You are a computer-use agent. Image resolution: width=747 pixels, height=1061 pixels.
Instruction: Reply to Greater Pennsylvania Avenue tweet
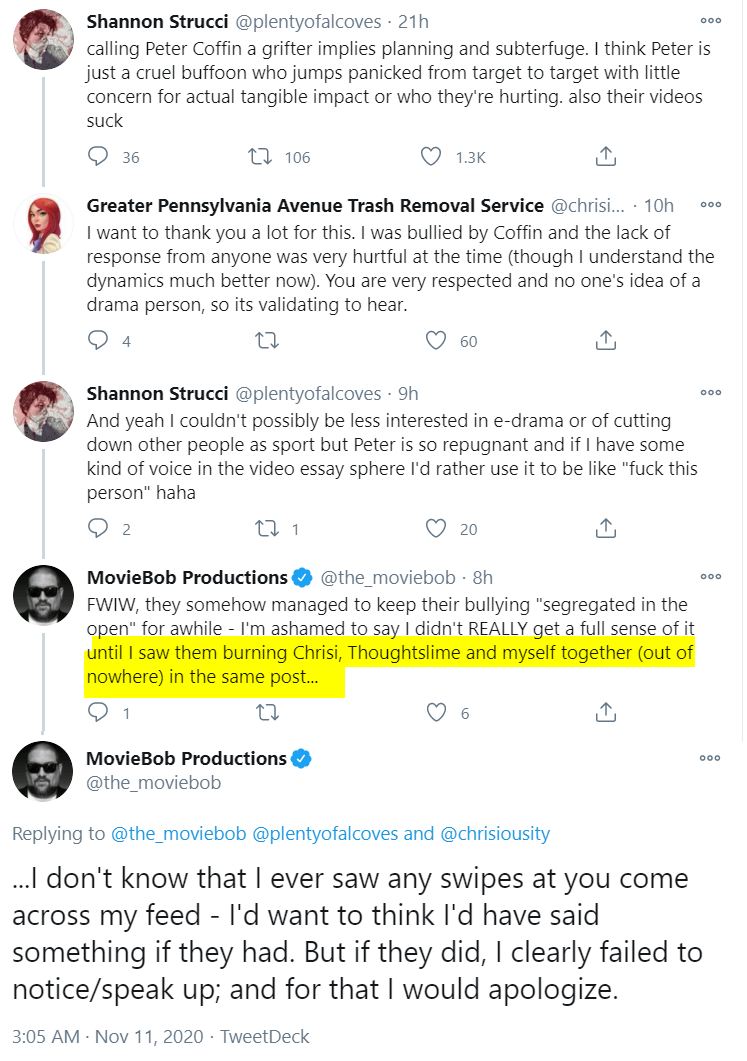[98, 341]
